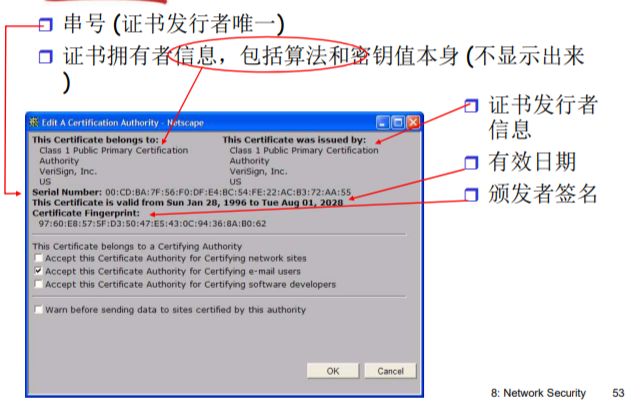Close the Edit A Certification Authority dialog
Image resolution: width=644 pixels, height=401 pixels.
pos(413,122)
